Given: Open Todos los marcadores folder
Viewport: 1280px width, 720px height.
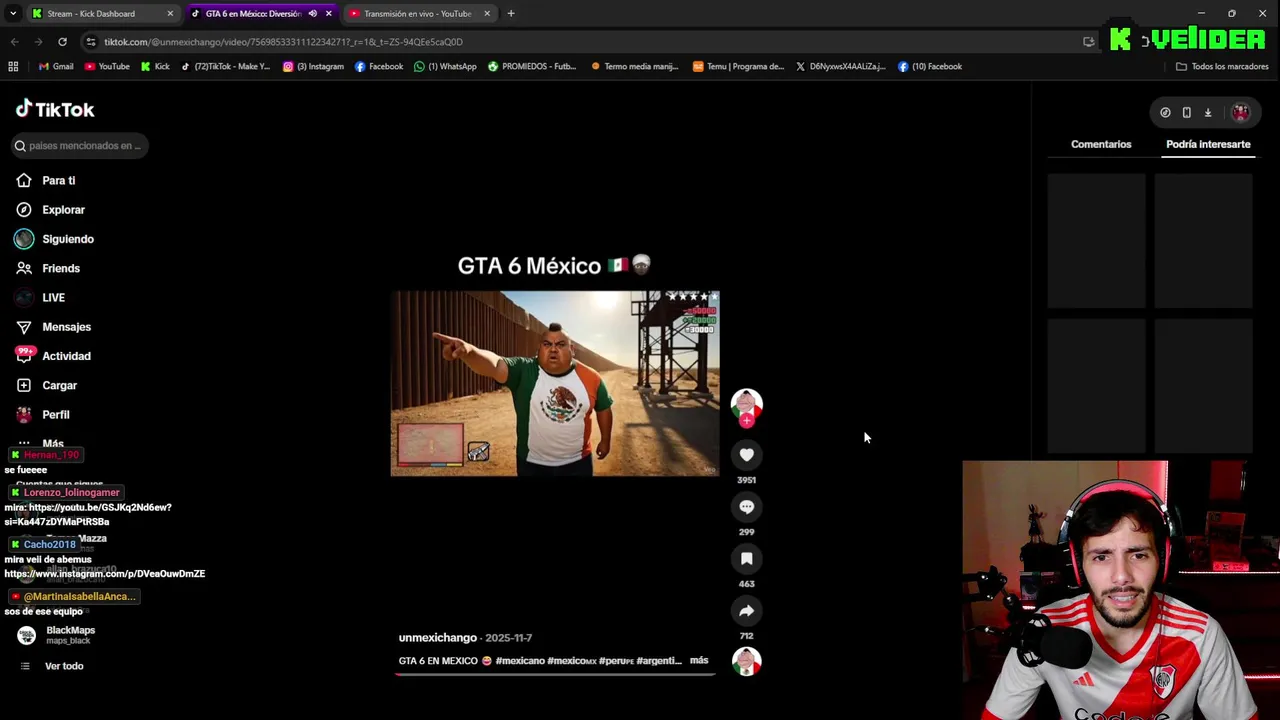Looking at the screenshot, I should pos(1222,67).
